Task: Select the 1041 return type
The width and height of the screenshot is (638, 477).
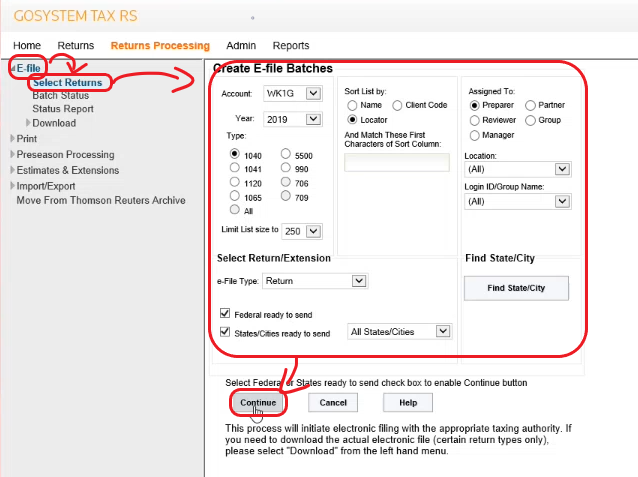Action: (x=235, y=167)
